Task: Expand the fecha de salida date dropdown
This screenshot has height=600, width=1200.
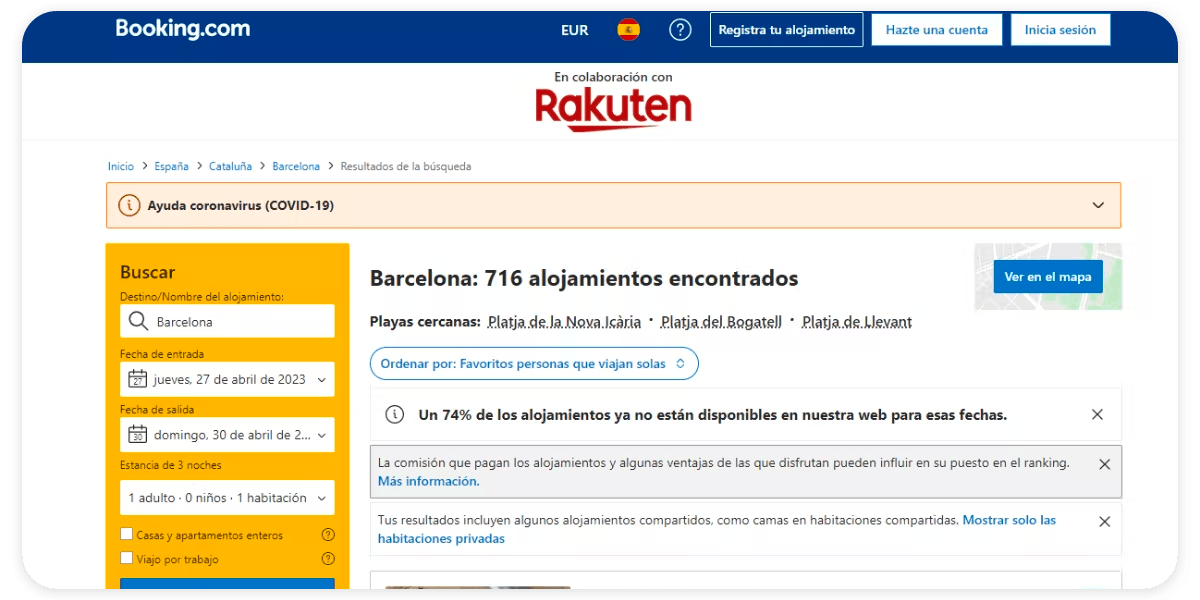Action: [x=320, y=434]
